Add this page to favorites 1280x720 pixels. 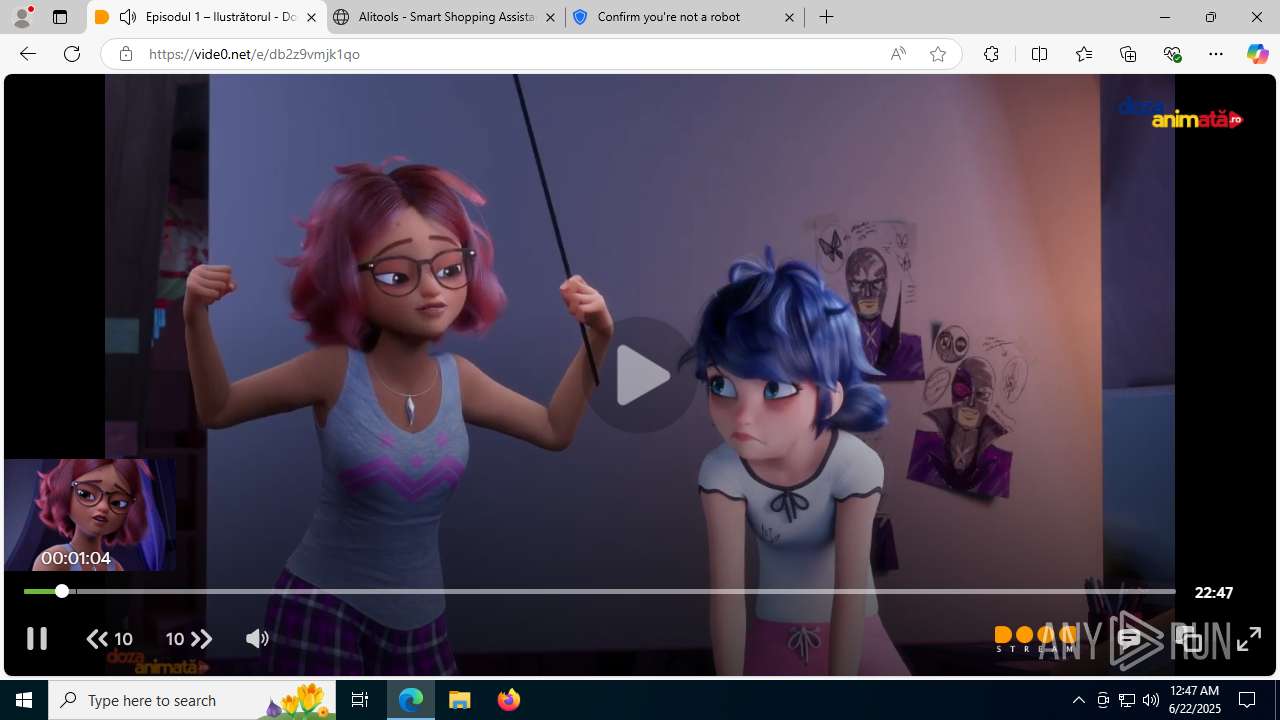coord(937,54)
